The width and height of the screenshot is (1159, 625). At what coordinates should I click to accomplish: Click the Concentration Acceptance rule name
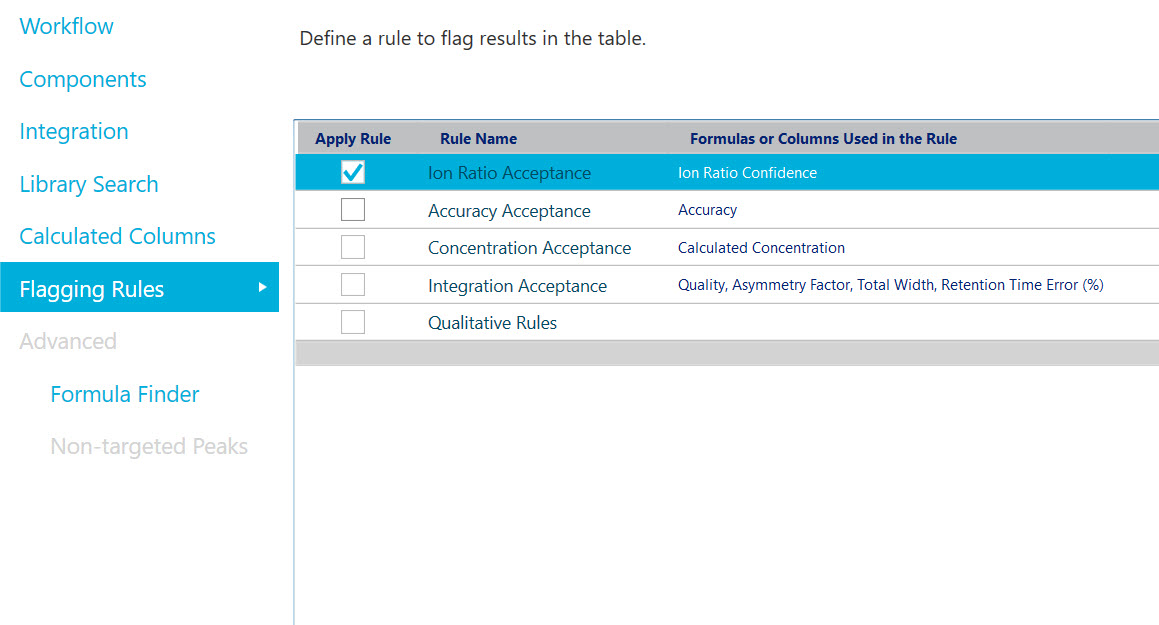529,248
